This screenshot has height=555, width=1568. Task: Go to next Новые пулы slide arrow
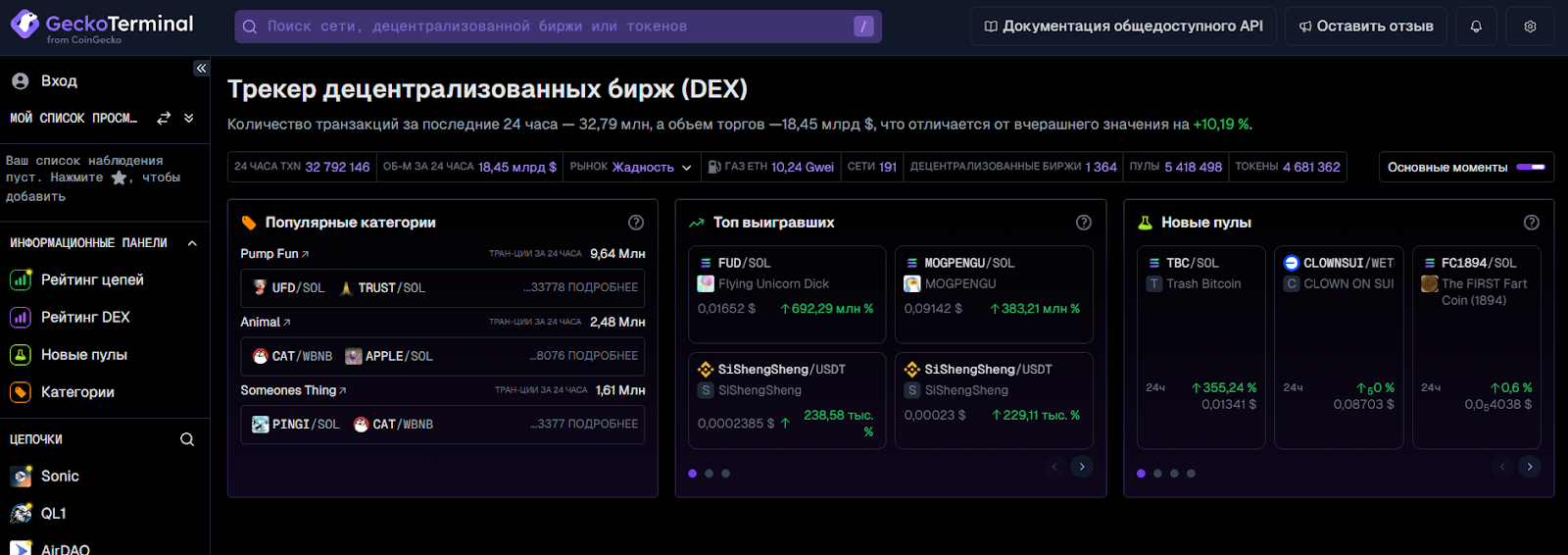tap(1530, 467)
